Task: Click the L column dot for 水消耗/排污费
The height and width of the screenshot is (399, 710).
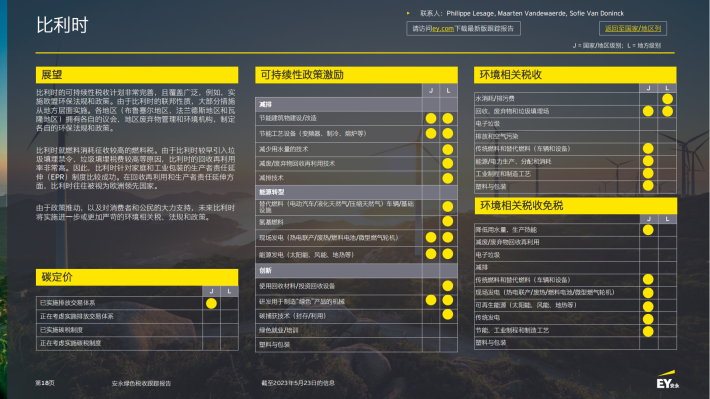Action: pos(667,99)
